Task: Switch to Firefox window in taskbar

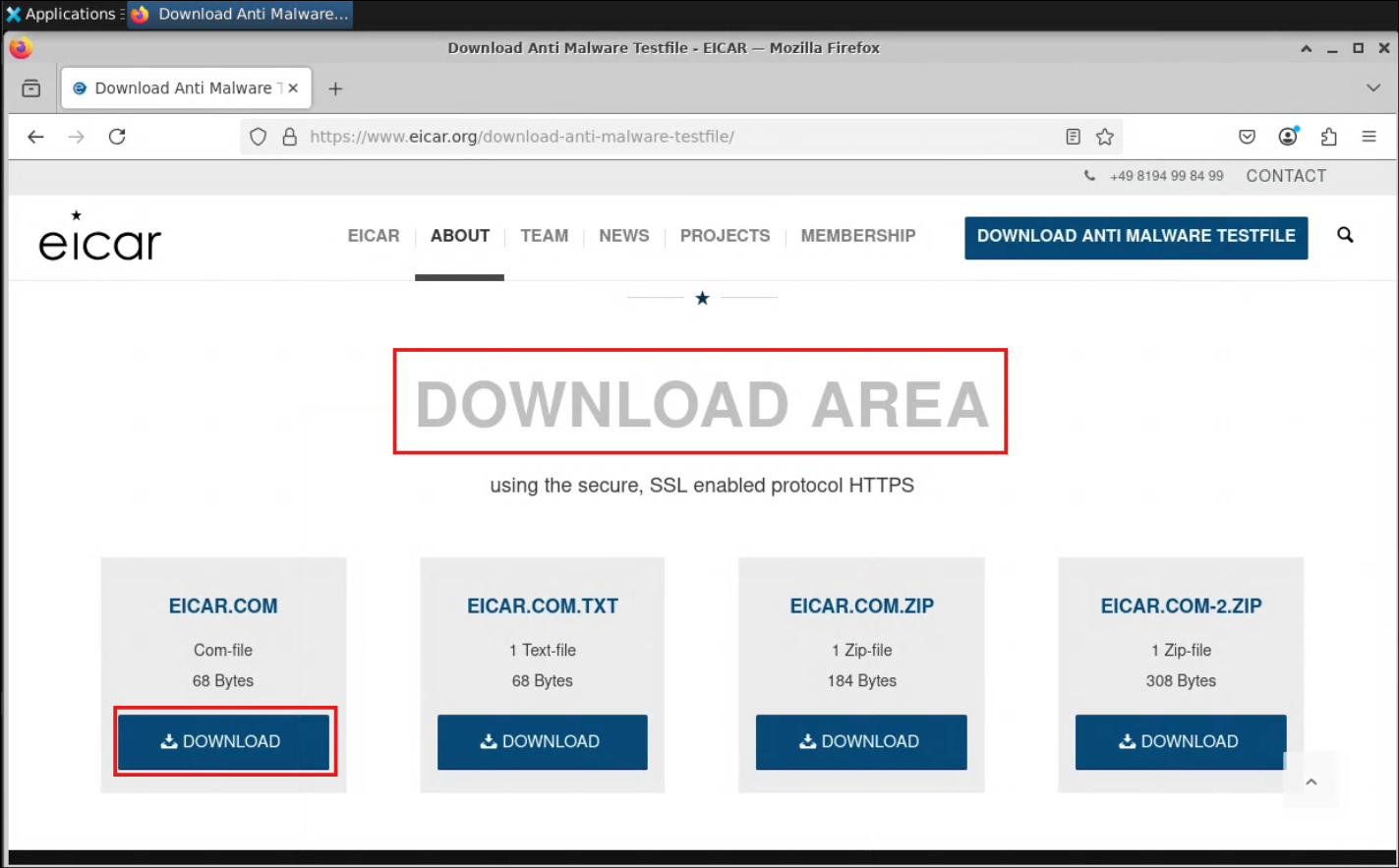Action: [x=240, y=14]
